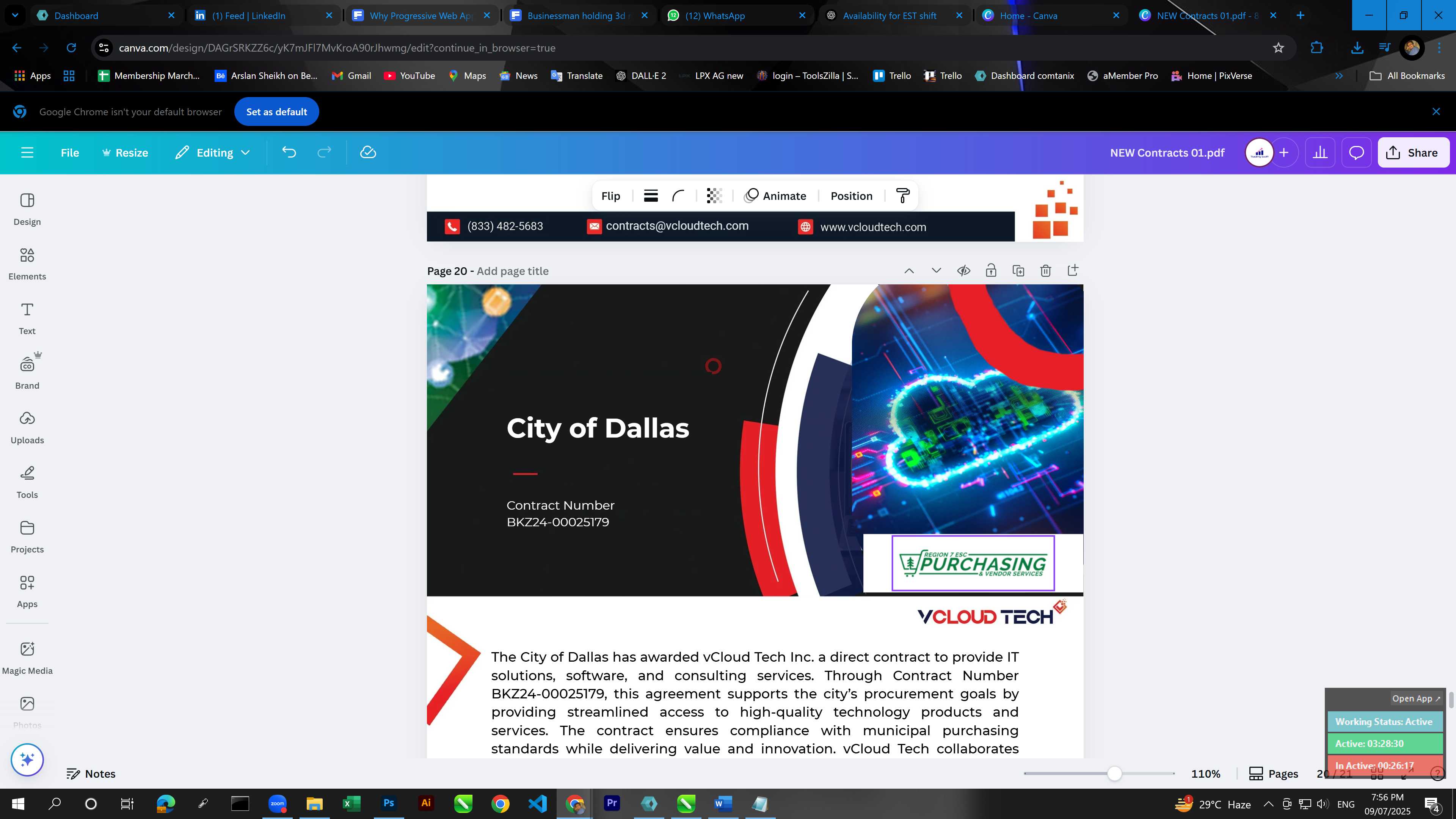Open the File menu
Screen dimensions: 1456x819
69,152
